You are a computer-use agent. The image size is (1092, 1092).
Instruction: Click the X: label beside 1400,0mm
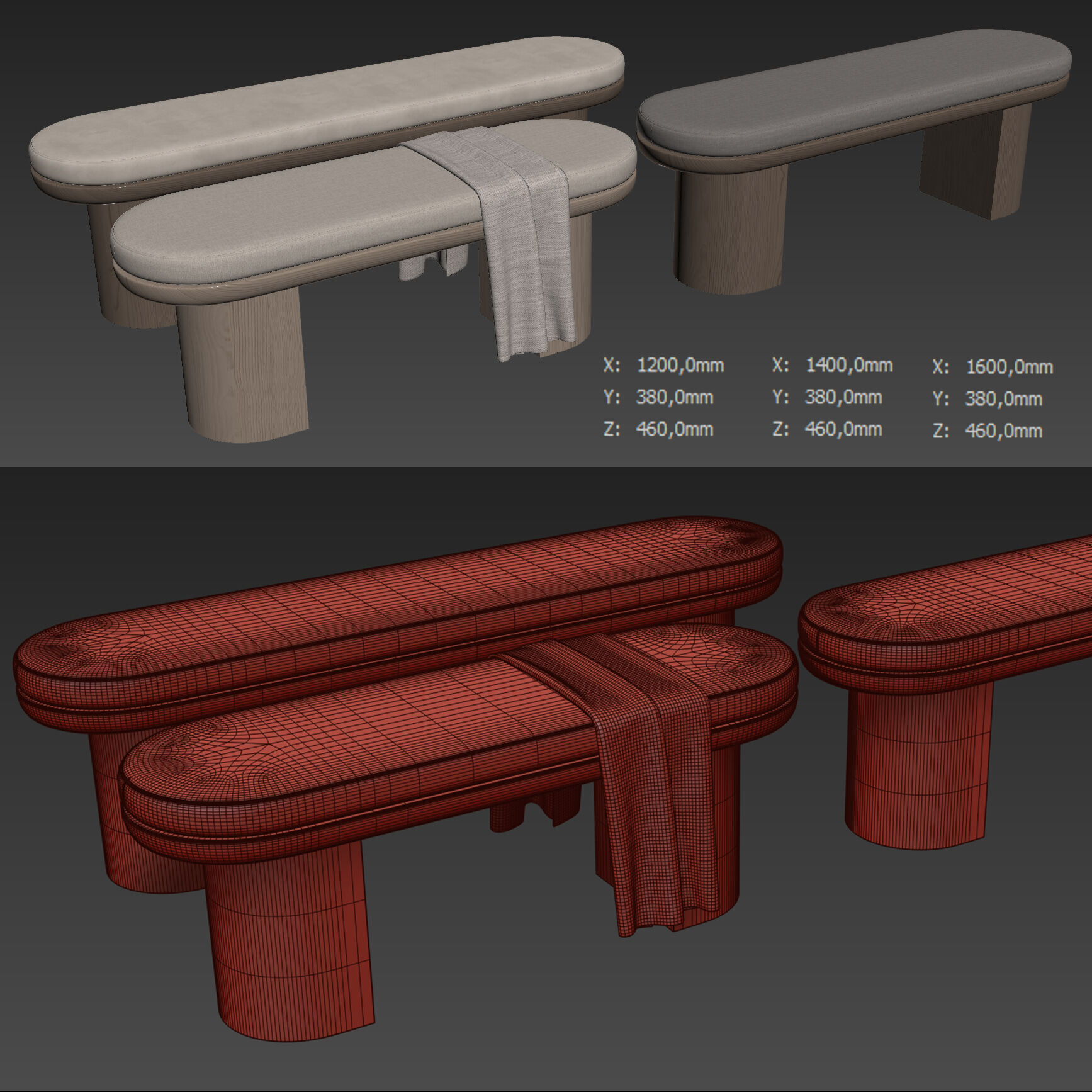pyautogui.click(x=780, y=365)
